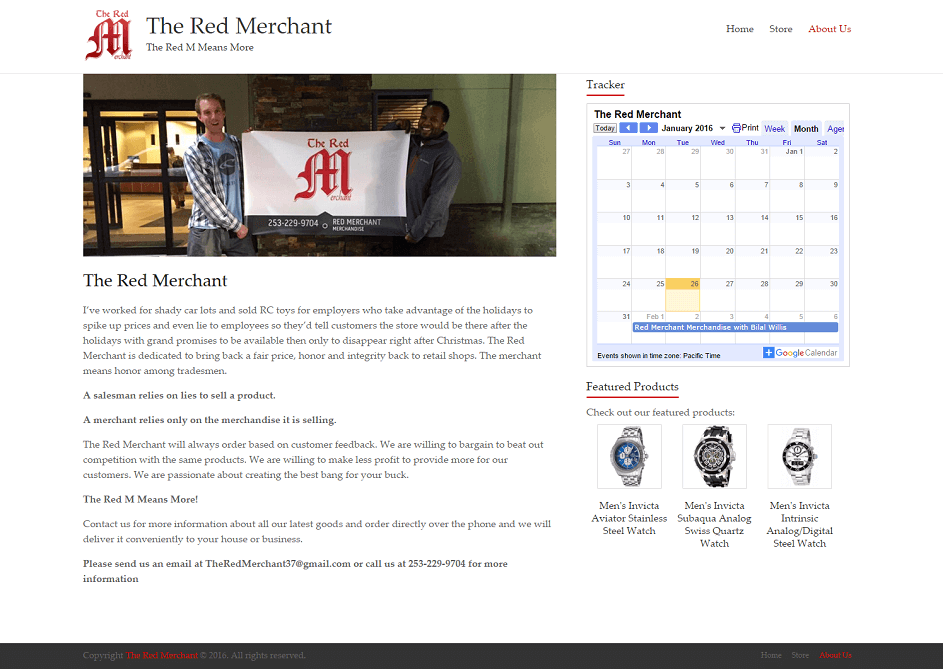Click The Red Merchant calendar title

click(x=637, y=114)
